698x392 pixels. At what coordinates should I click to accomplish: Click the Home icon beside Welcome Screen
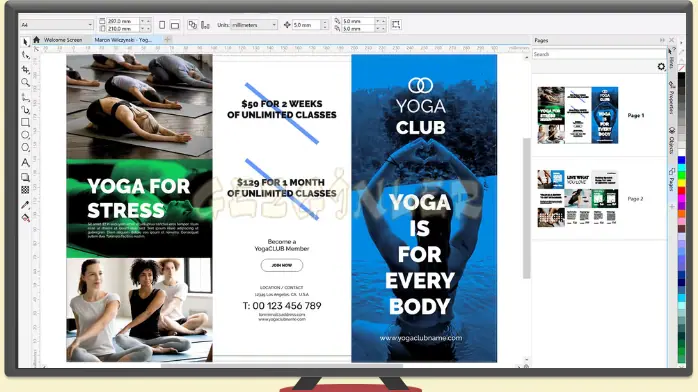point(37,40)
